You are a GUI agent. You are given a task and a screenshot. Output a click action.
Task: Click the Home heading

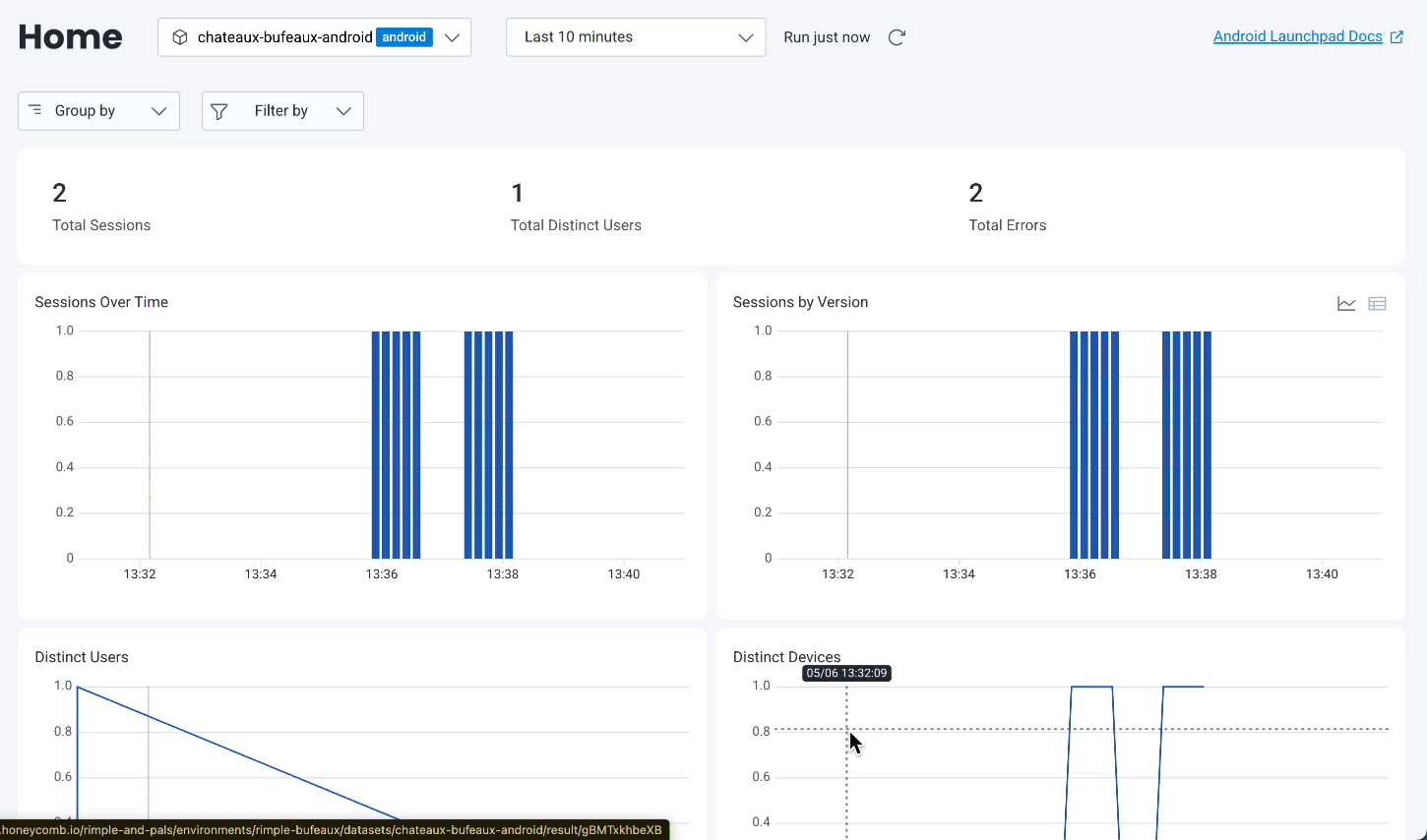[x=71, y=37]
